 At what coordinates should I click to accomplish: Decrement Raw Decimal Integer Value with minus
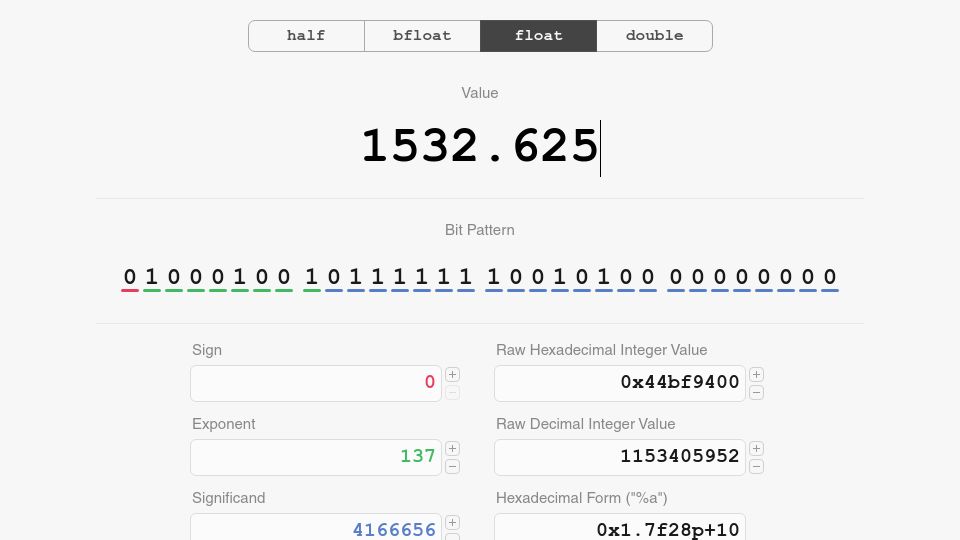click(x=756, y=467)
